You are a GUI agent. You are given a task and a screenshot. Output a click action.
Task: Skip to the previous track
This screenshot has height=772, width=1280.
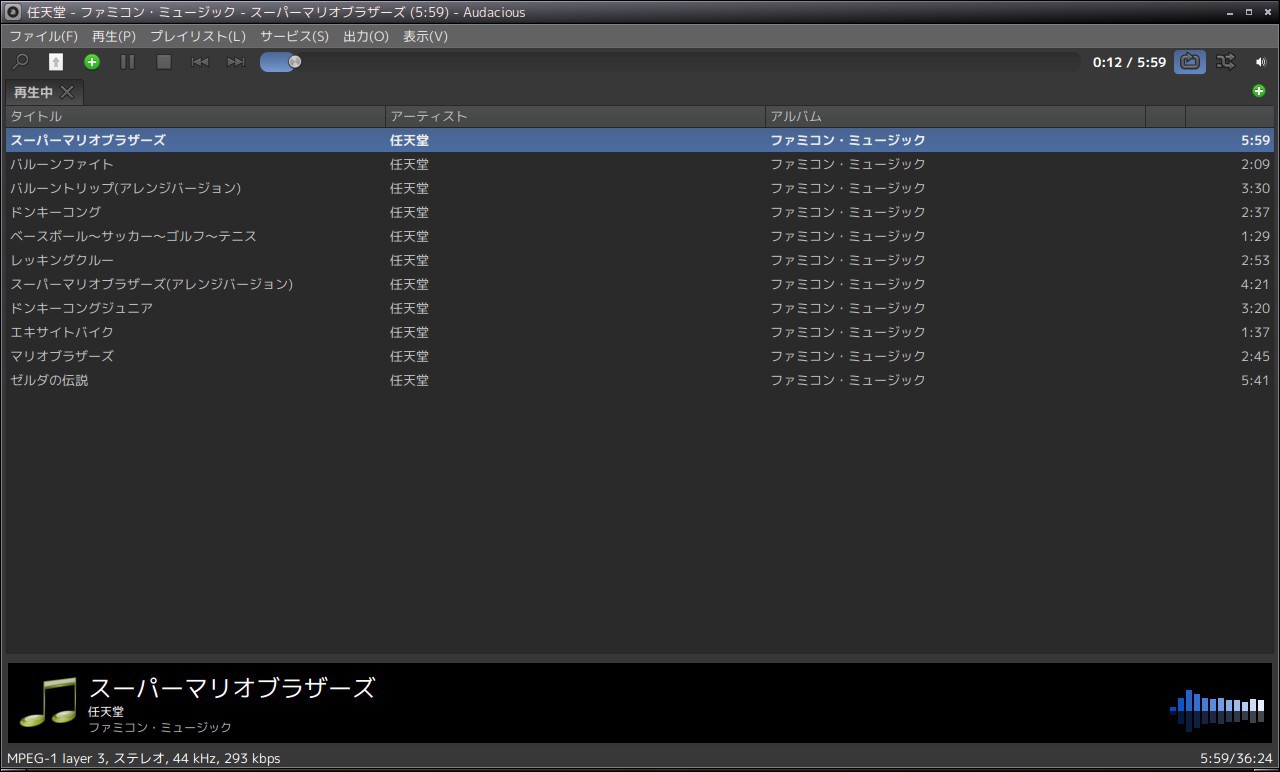coord(200,62)
